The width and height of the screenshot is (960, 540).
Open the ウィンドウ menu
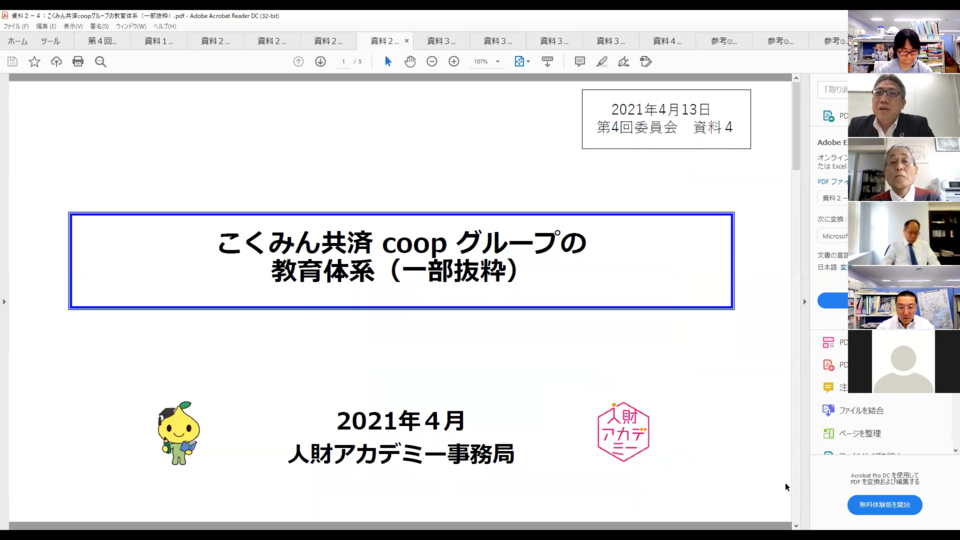(x=130, y=26)
